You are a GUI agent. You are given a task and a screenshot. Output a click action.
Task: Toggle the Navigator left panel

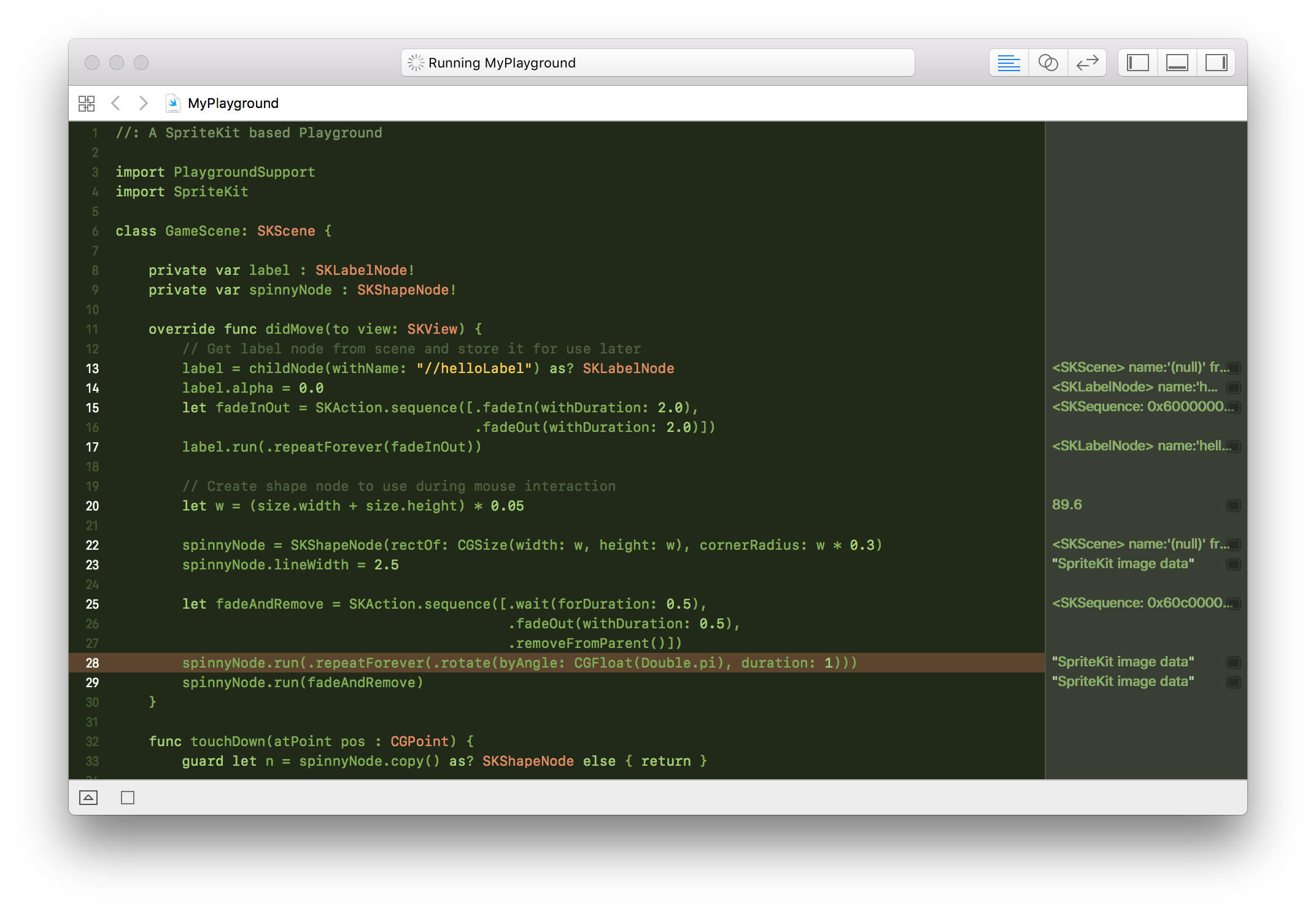tap(1137, 63)
